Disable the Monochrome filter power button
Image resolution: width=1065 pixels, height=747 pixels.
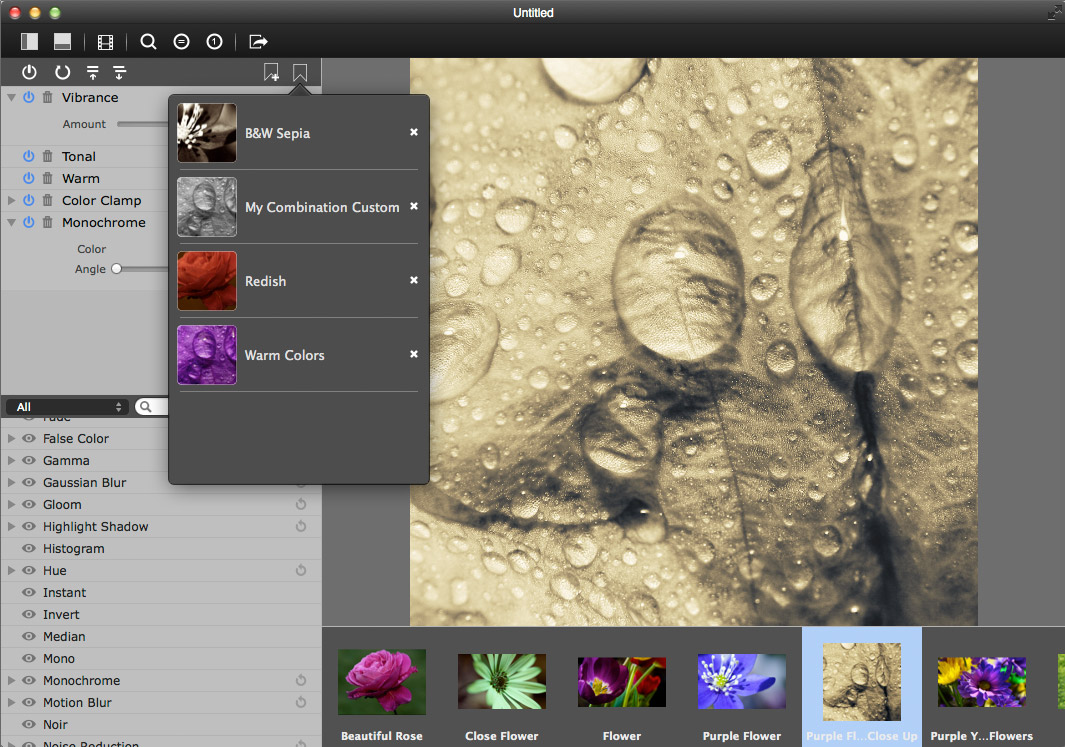click(x=29, y=223)
